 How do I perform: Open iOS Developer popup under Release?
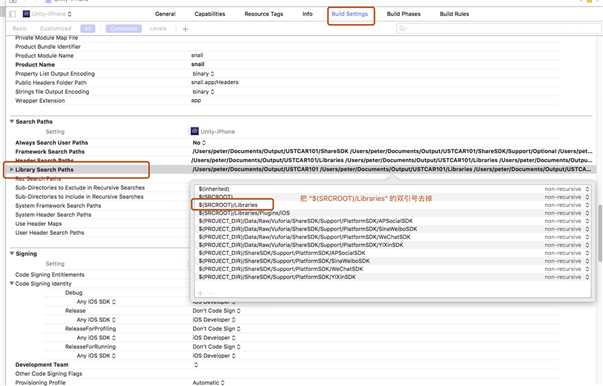[214, 319]
